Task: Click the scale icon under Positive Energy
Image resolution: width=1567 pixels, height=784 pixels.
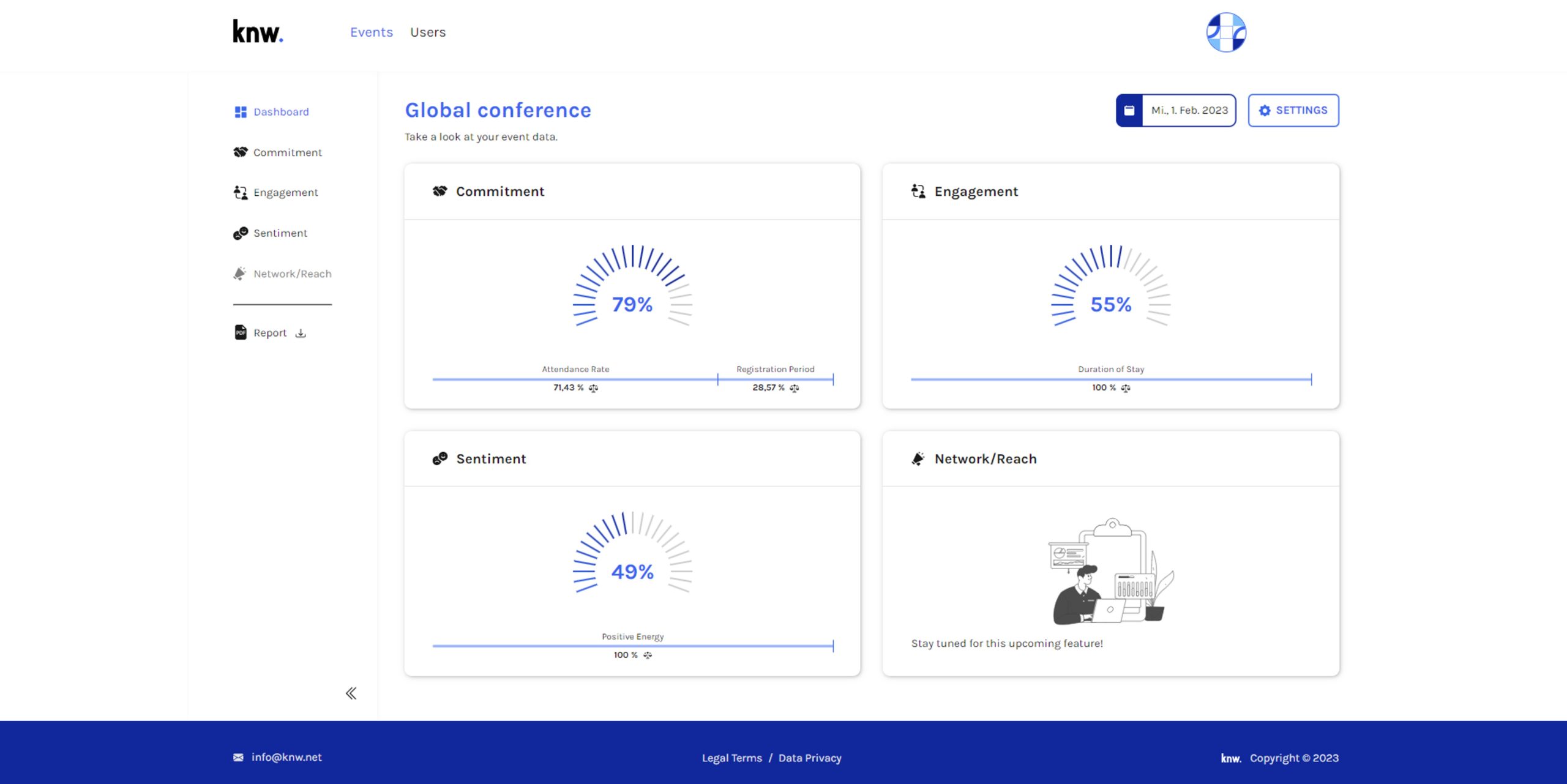Action: (648, 655)
